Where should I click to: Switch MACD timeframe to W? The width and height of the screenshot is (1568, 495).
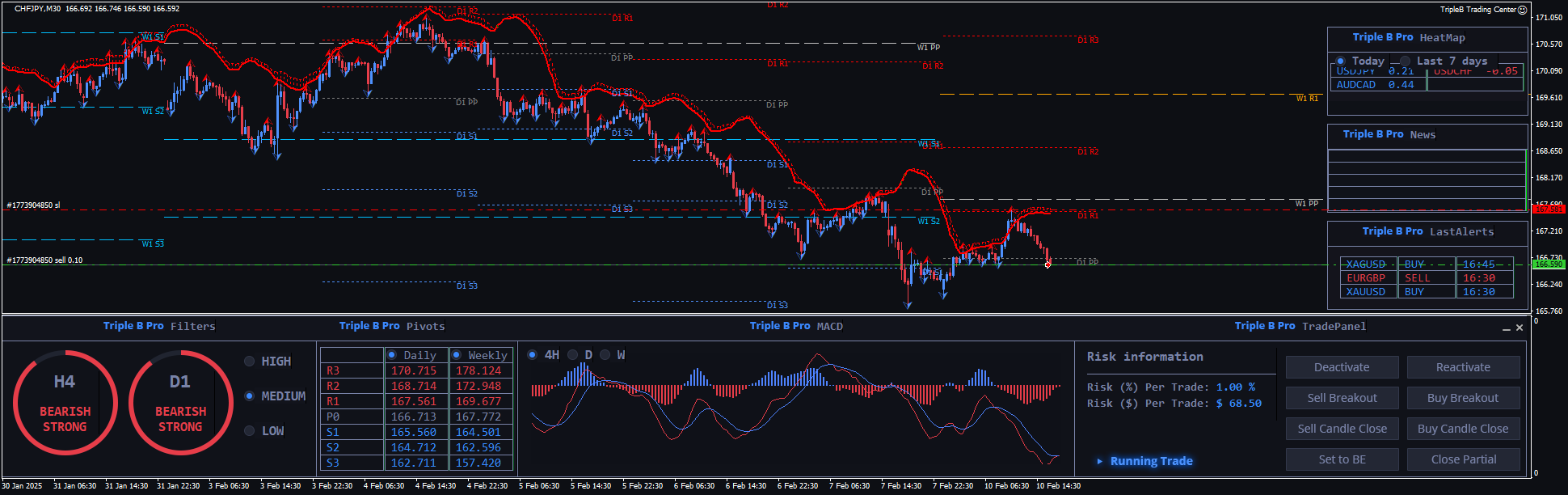point(605,355)
